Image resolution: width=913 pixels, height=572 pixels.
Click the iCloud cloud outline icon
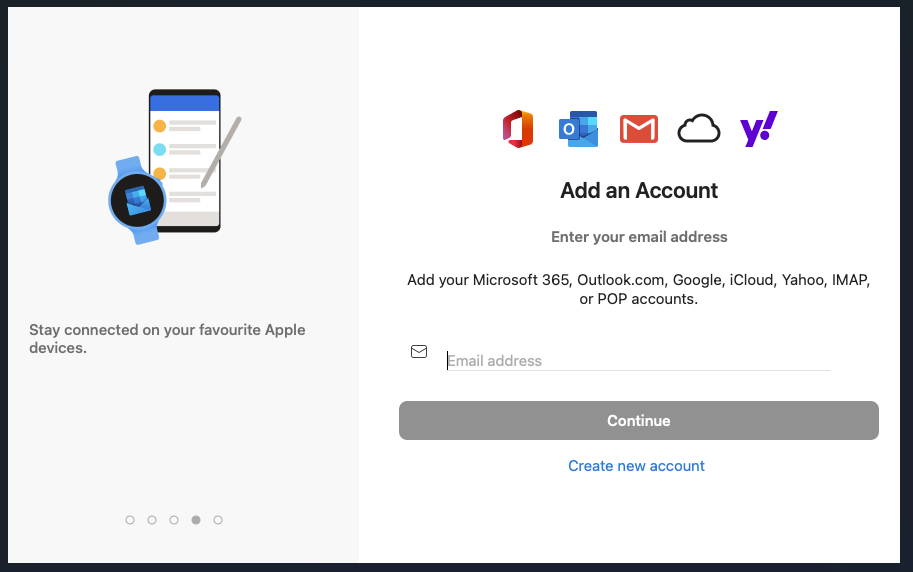pos(699,129)
